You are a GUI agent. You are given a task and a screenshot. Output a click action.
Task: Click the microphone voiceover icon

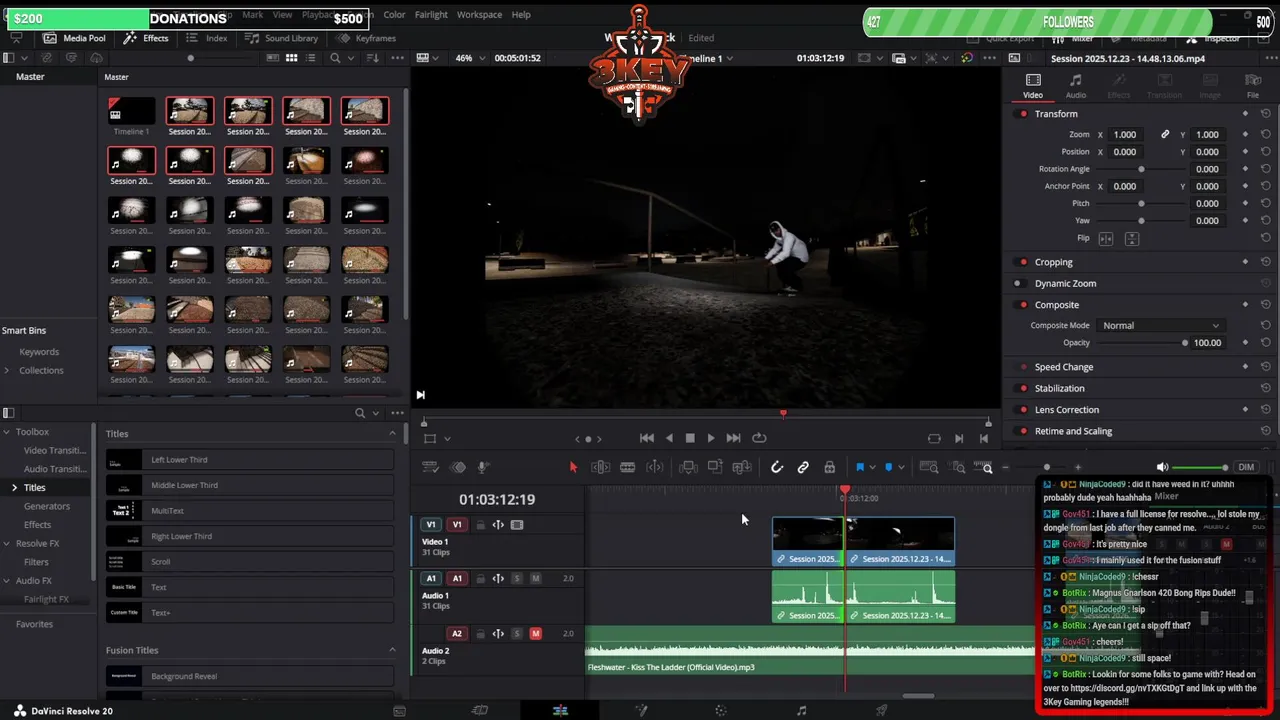pyautogui.click(x=482, y=467)
